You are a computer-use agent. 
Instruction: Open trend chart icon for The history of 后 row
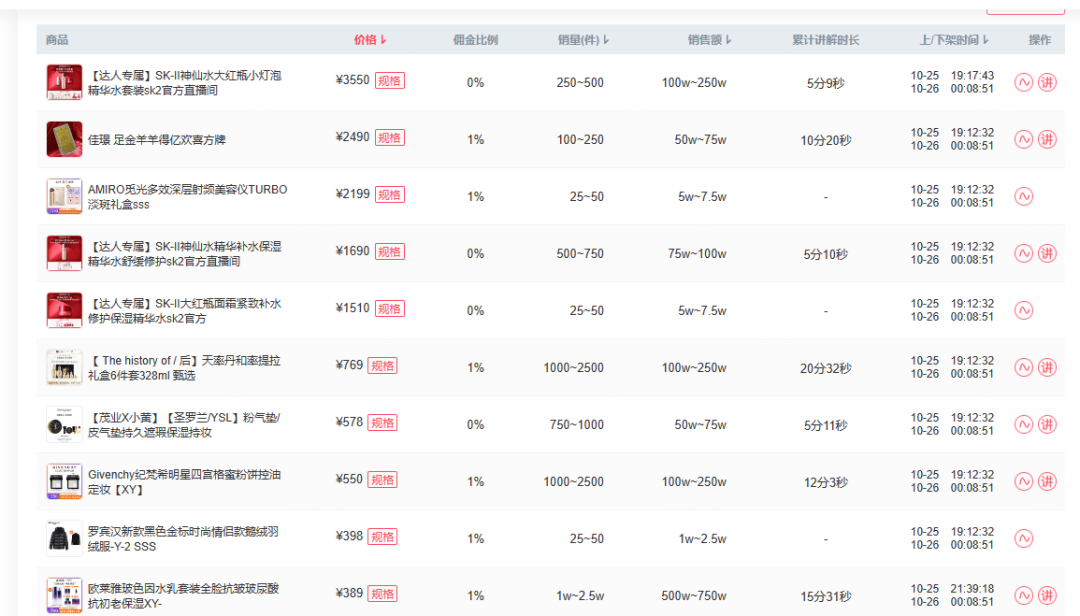pyautogui.click(x=1024, y=368)
